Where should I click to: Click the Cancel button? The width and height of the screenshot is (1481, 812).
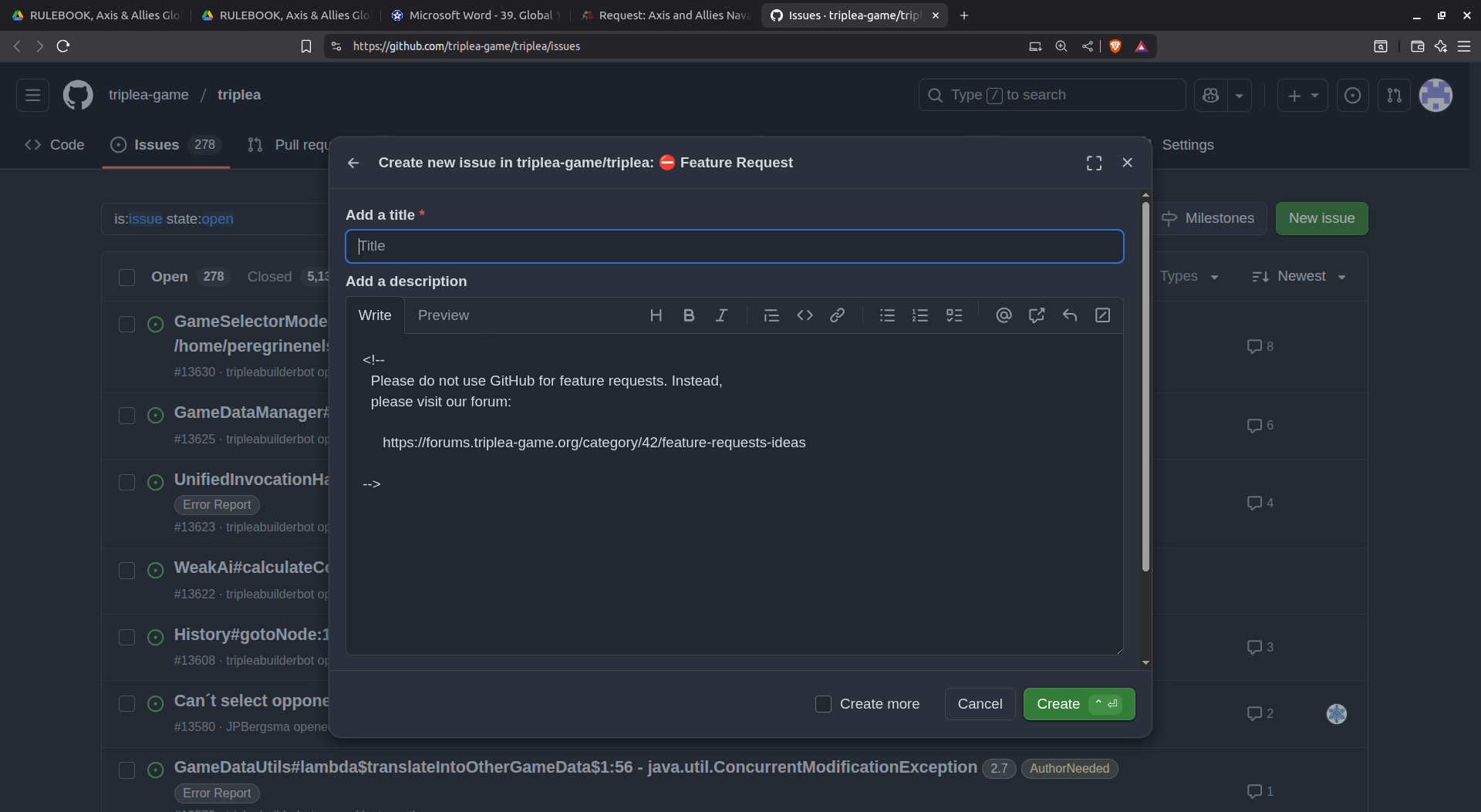[980, 704]
